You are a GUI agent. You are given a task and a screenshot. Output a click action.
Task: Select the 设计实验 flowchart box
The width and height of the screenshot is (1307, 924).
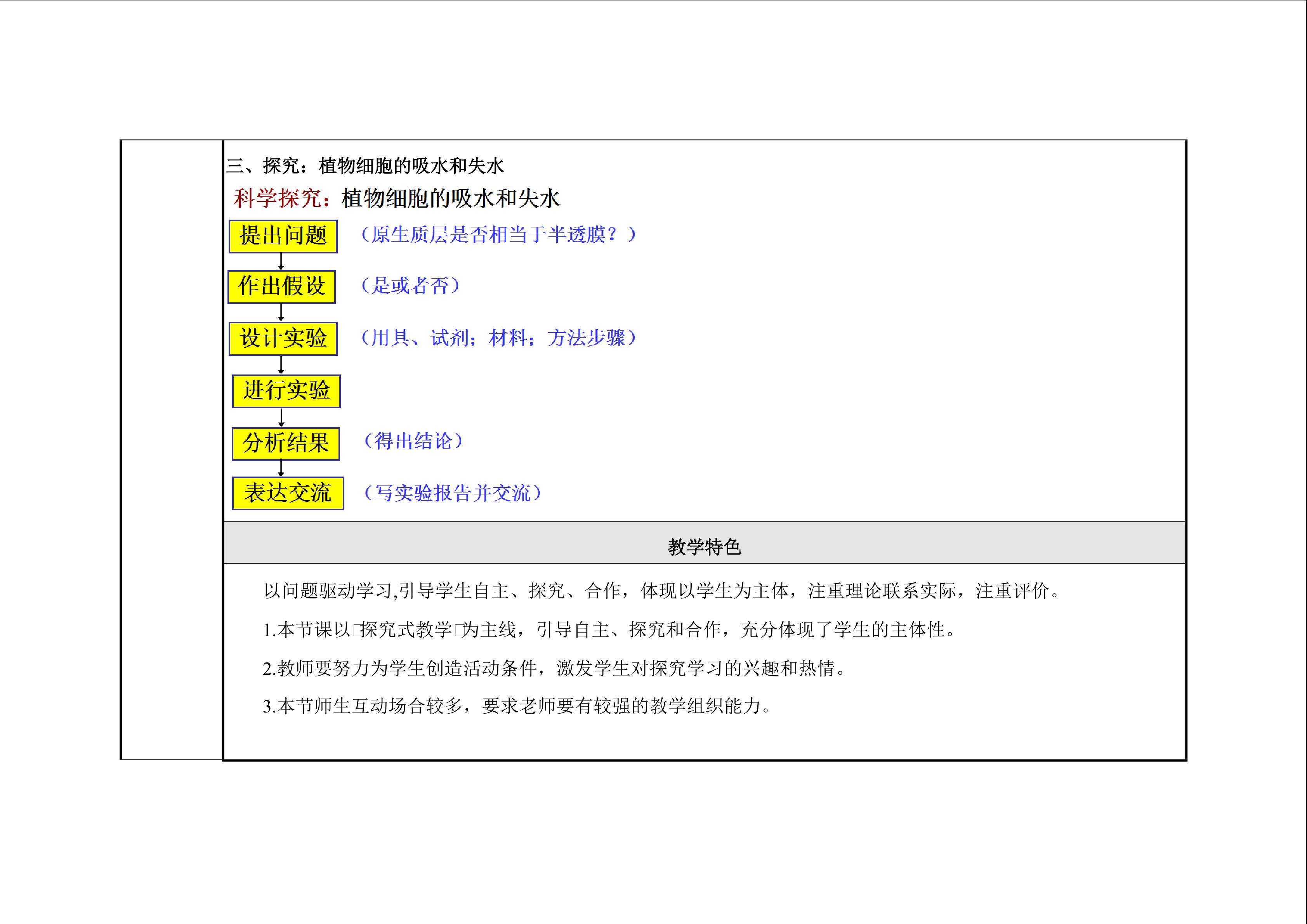(x=283, y=338)
